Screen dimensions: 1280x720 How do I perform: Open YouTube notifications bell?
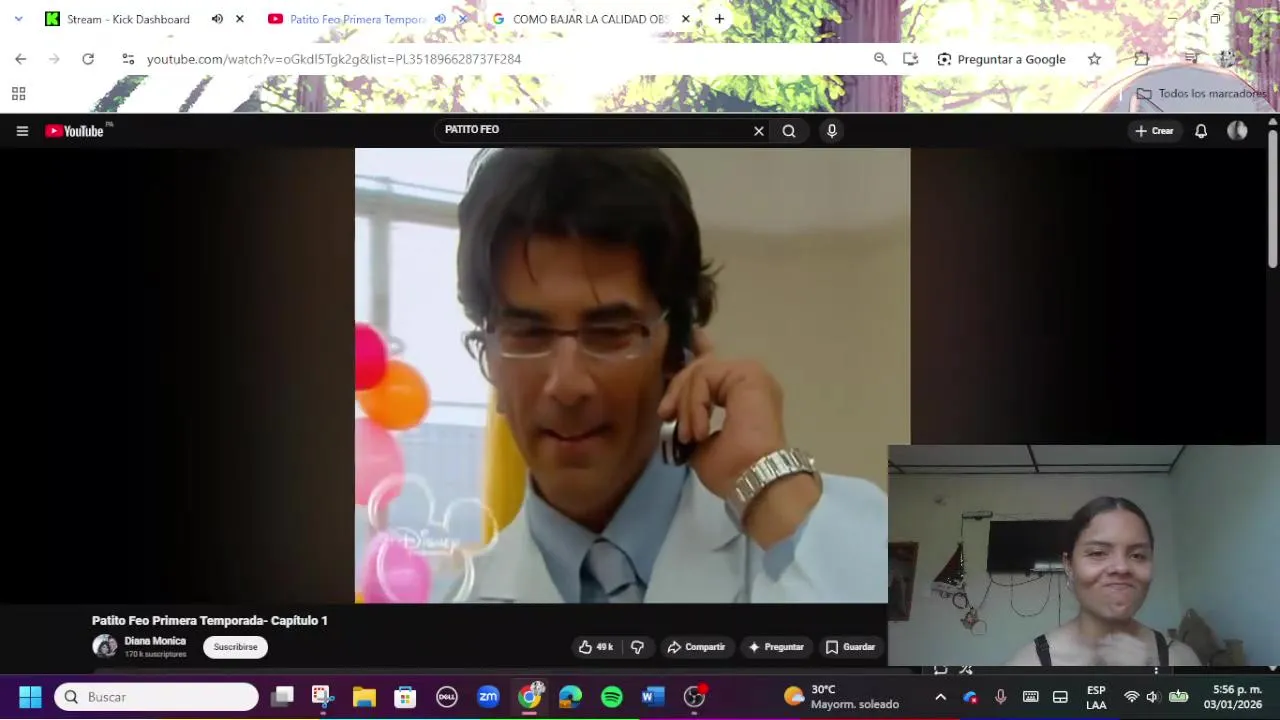(1201, 131)
